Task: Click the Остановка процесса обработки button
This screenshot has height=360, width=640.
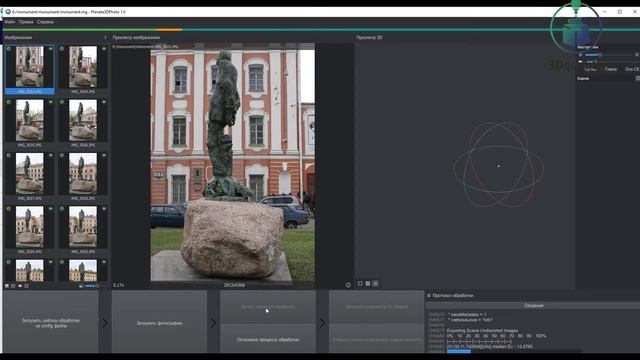Action: [x=268, y=339]
